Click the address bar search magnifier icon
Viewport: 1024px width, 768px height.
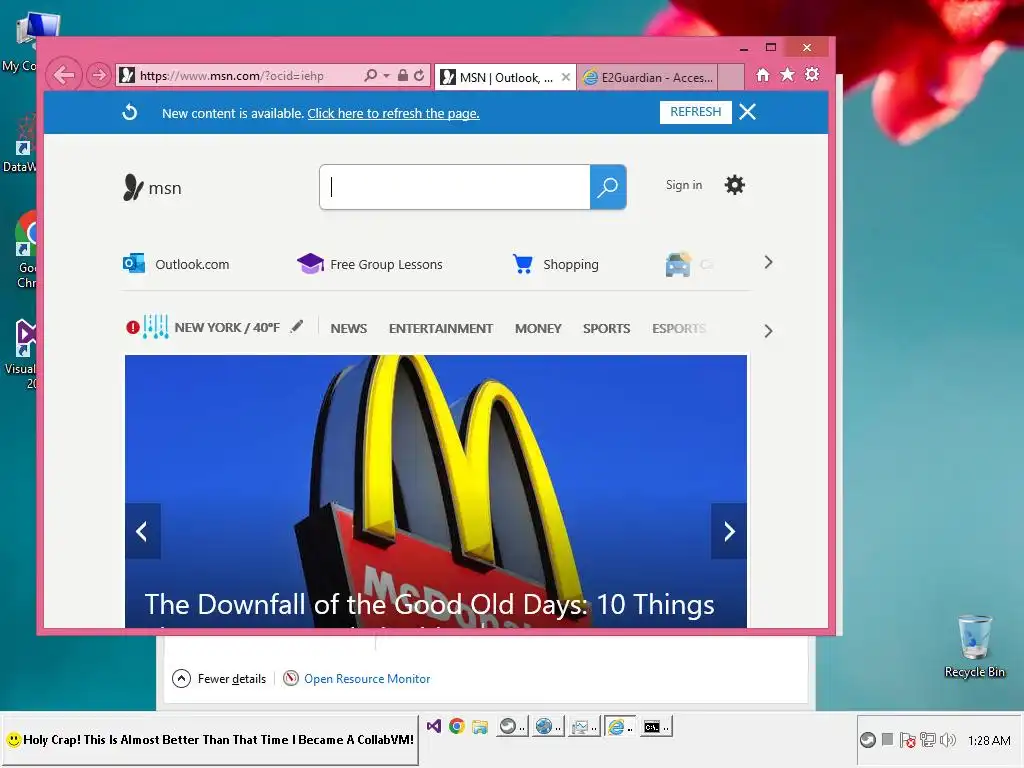click(370, 75)
